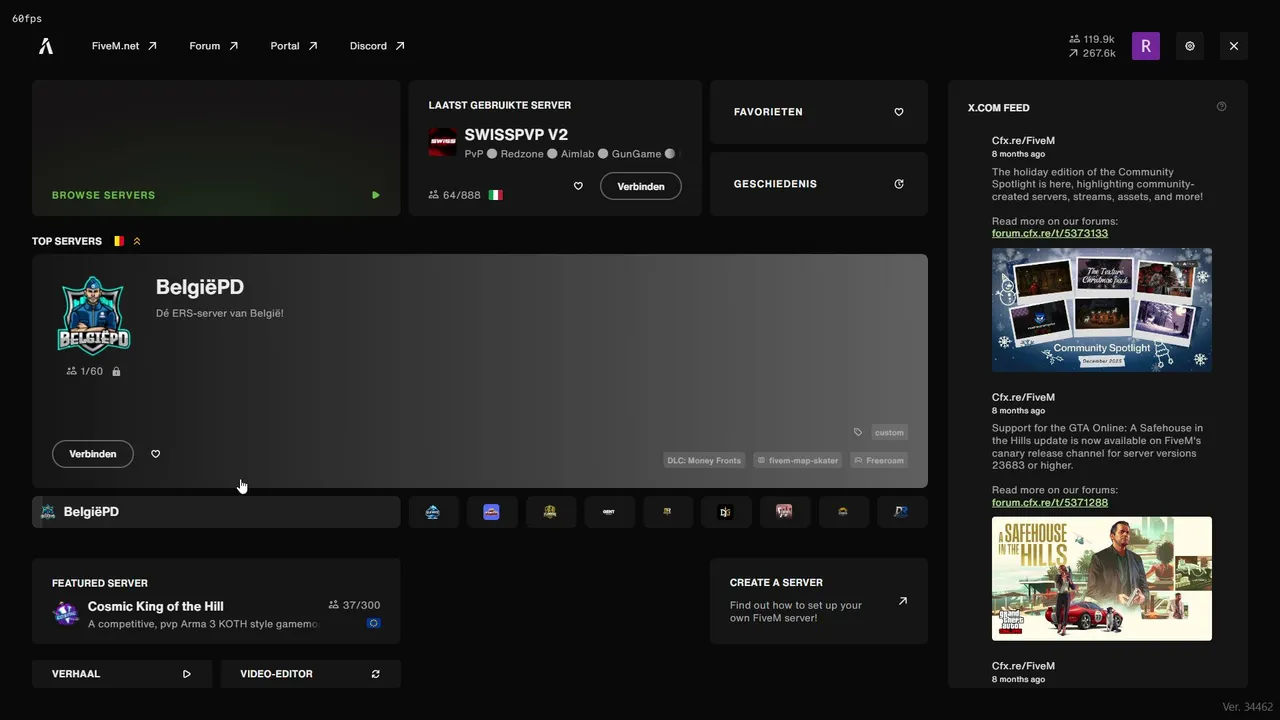1280x720 pixels.
Task: Click the custom tag
Action: [889, 432]
